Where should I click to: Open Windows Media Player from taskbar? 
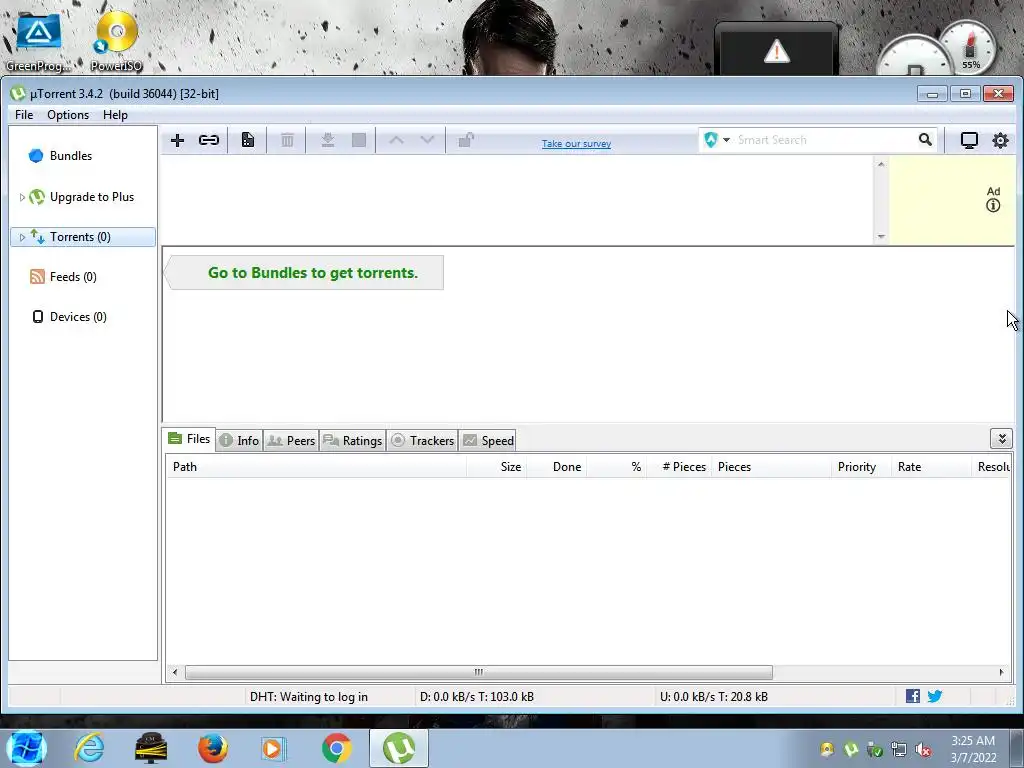tap(272, 748)
